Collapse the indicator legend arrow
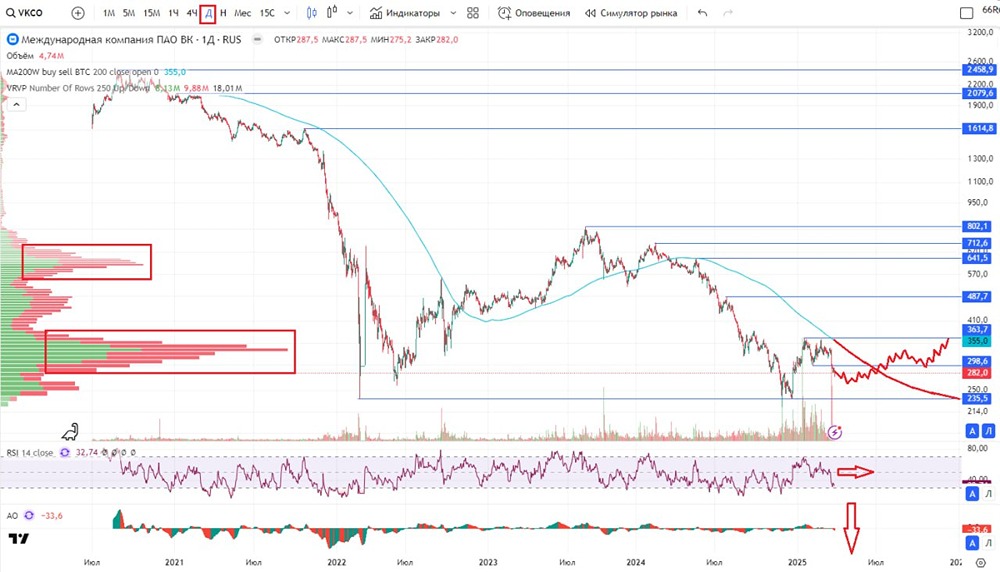The image size is (1000, 572). point(17,104)
